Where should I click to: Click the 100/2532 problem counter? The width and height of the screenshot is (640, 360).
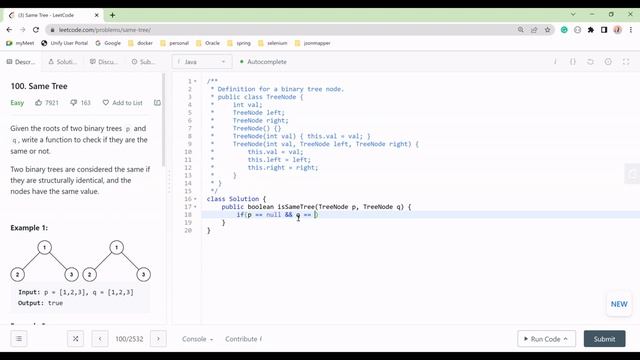click(x=129, y=339)
